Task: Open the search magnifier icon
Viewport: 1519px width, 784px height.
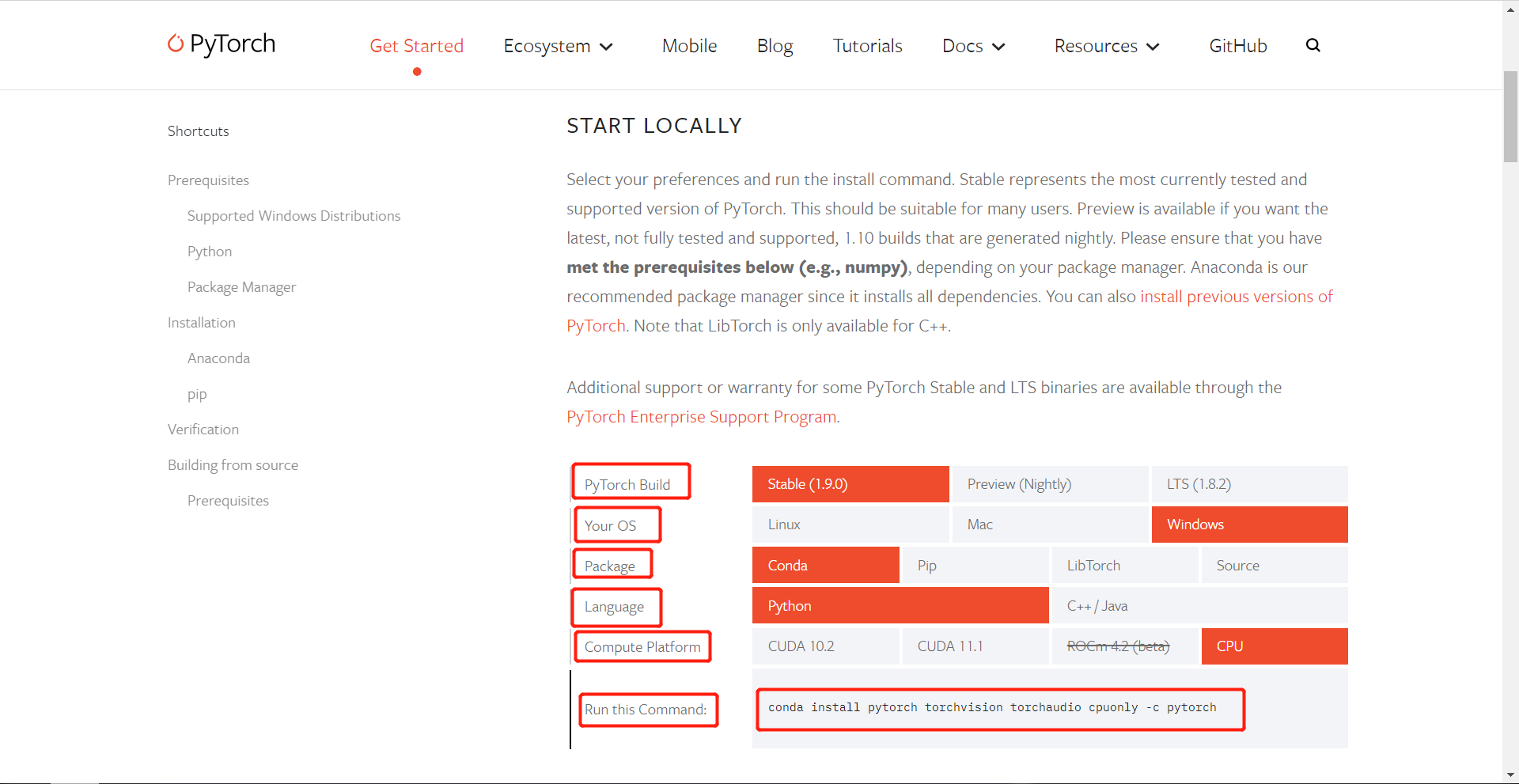Action: [x=1313, y=45]
